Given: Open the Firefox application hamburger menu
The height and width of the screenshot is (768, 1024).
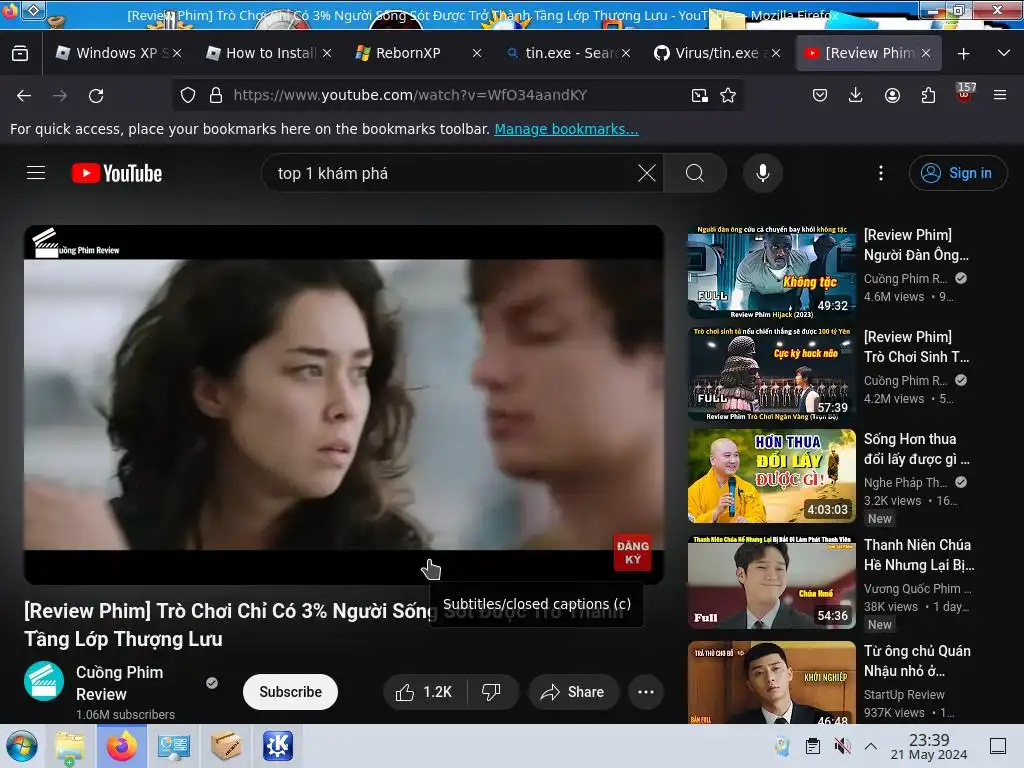Looking at the screenshot, I should pyautogui.click(x=1000, y=95).
